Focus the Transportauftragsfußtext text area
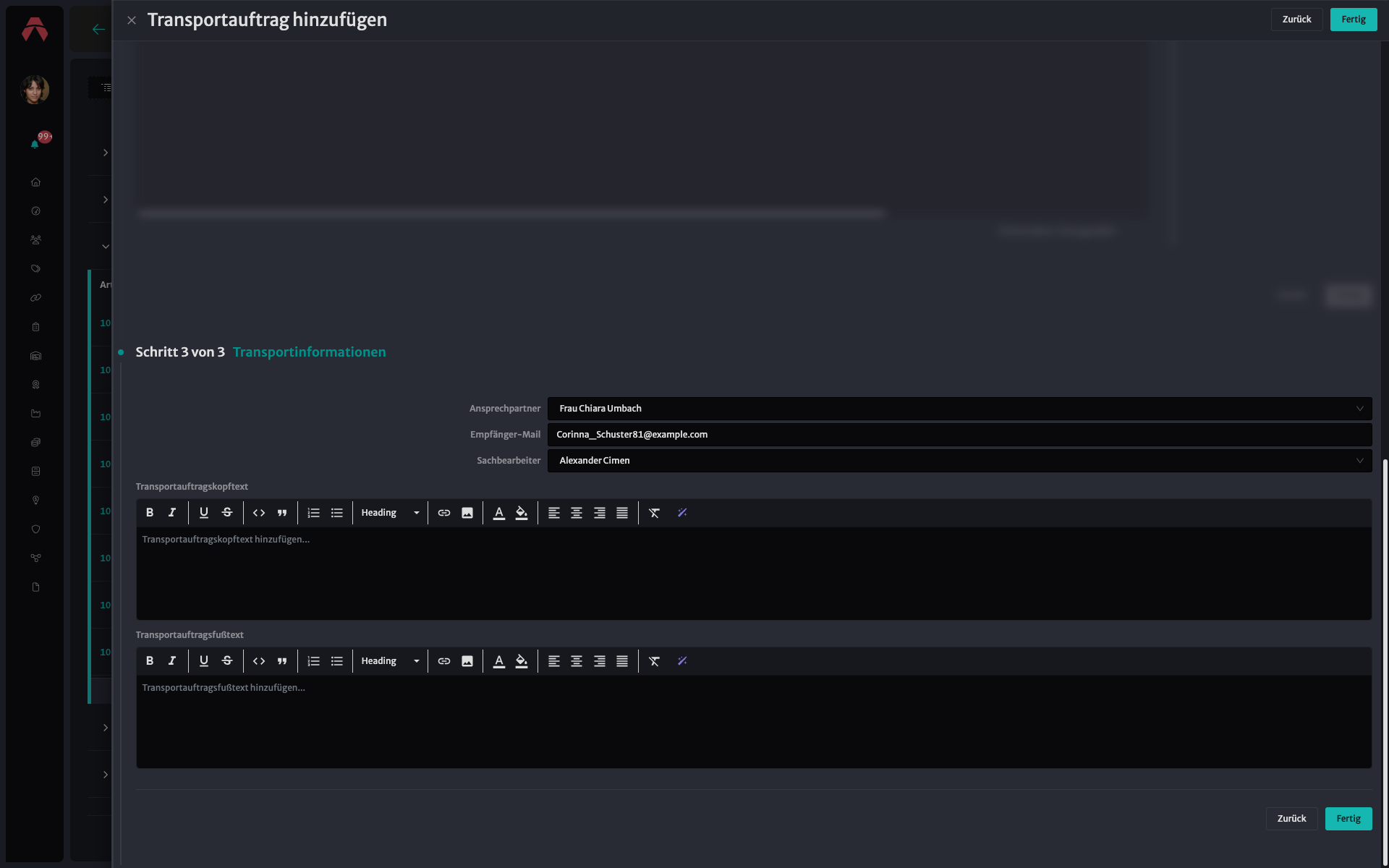Screen dimensions: 1389x868 (754, 722)
